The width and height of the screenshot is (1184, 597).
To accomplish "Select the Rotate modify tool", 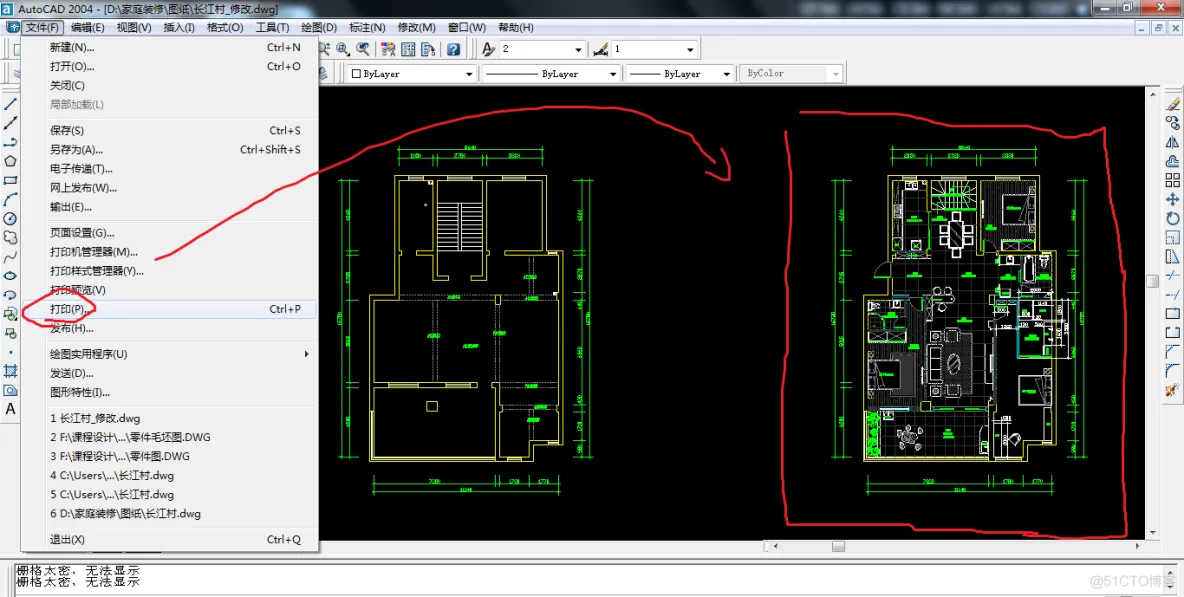I will (1172, 218).
